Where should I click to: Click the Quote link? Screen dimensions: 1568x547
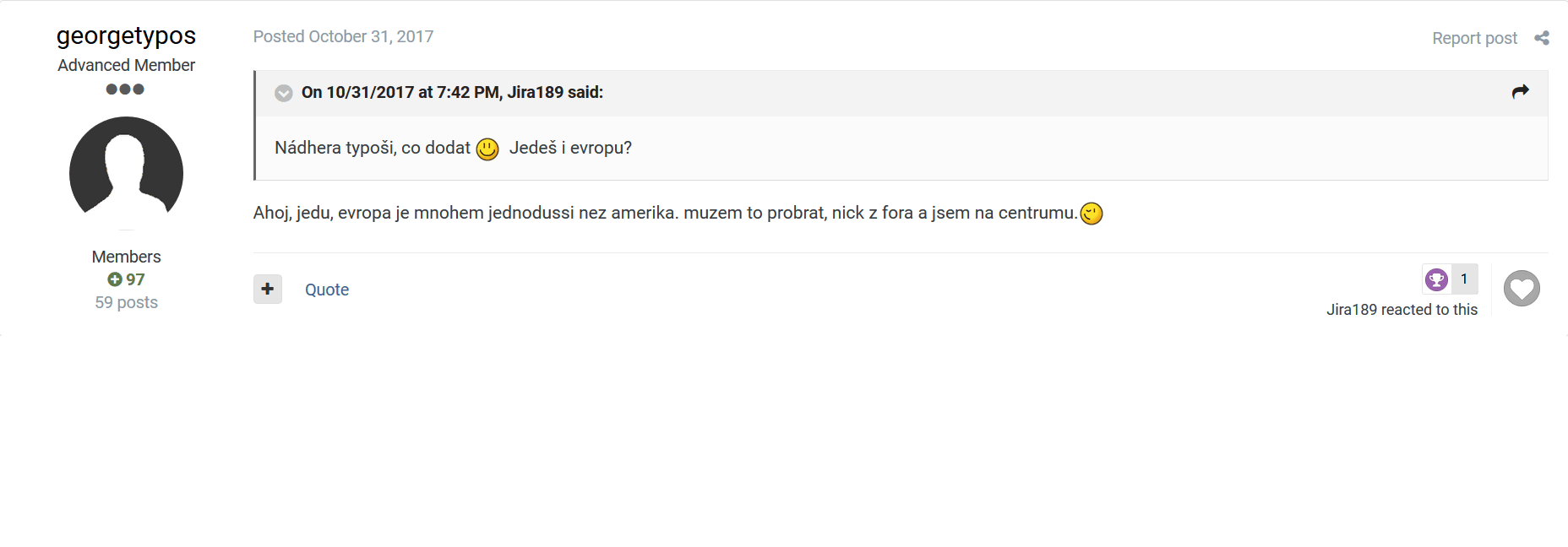pos(327,290)
